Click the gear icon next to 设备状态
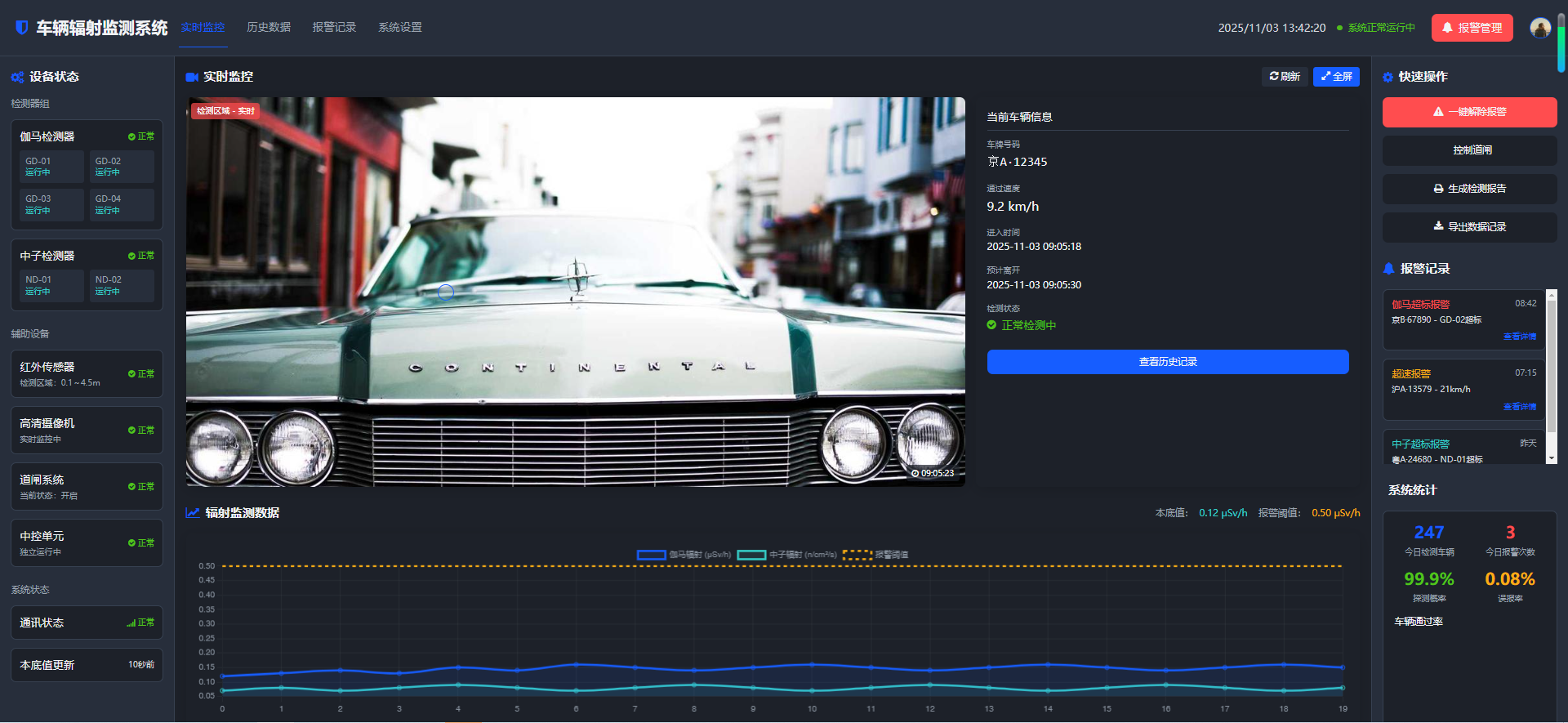 tap(17, 77)
